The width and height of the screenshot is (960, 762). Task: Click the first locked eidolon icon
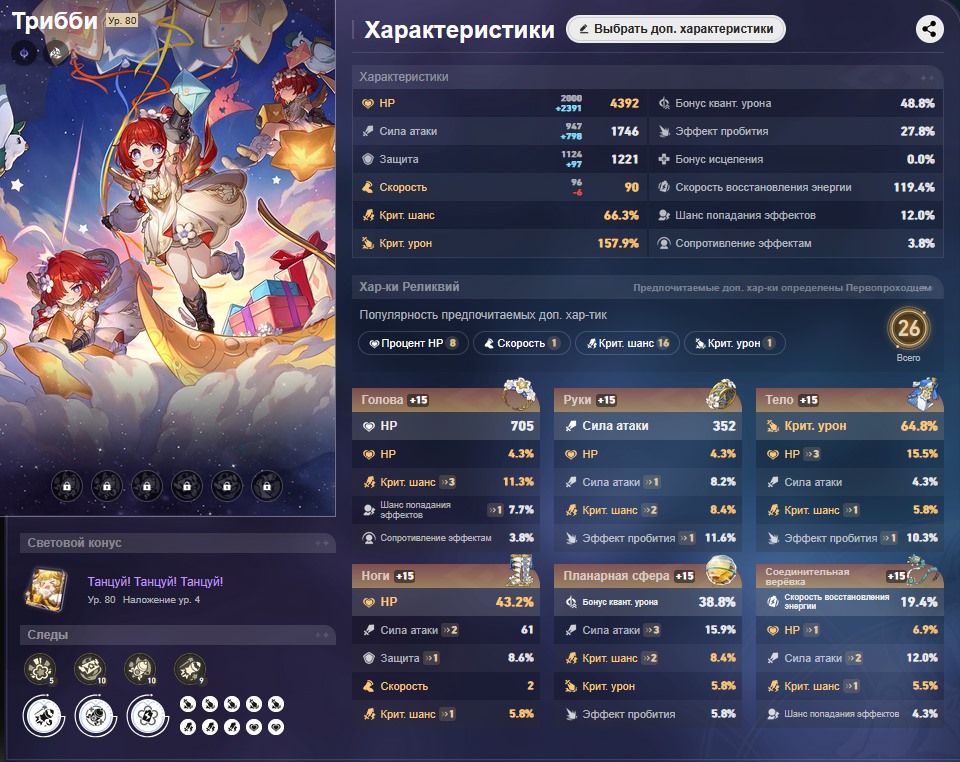[67, 487]
